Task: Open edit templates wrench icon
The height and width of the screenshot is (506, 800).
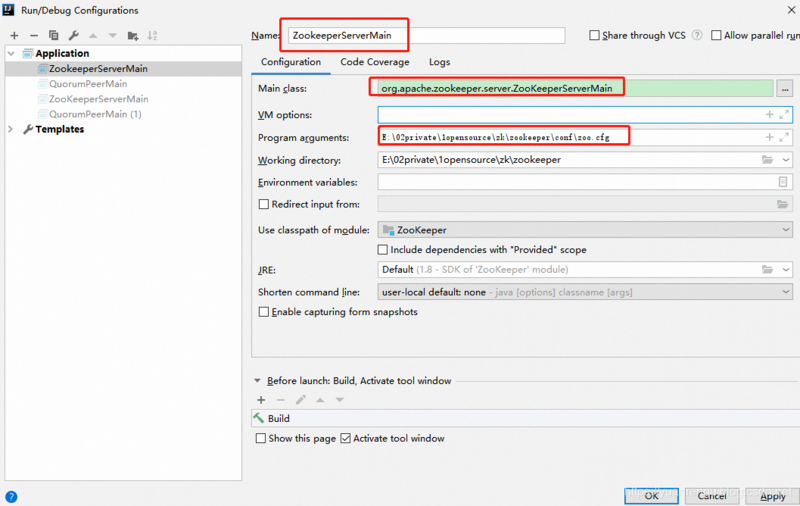Action: pos(73,35)
